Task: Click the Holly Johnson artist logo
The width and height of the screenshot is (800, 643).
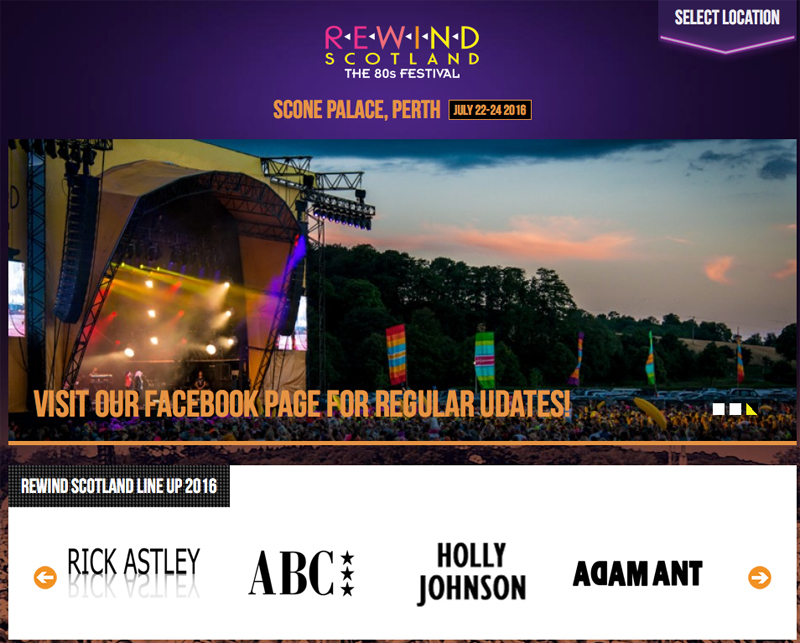Action: click(x=471, y=574)
